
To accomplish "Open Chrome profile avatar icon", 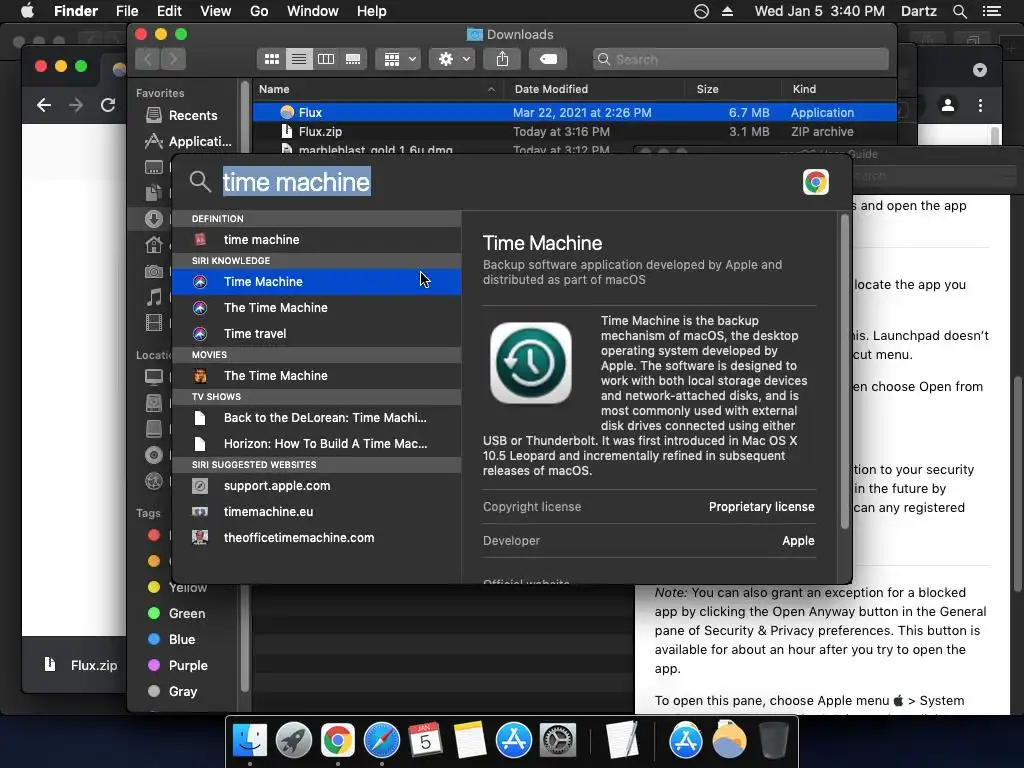I will [x=948, y=105].
